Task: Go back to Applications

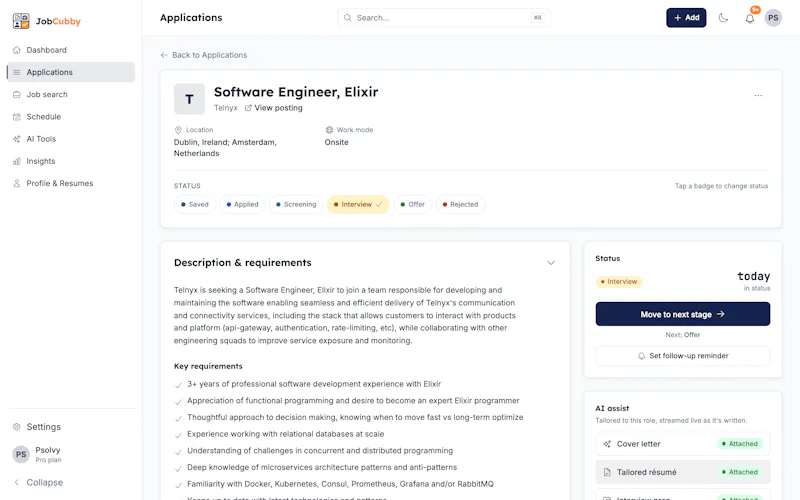Action: 204,55
